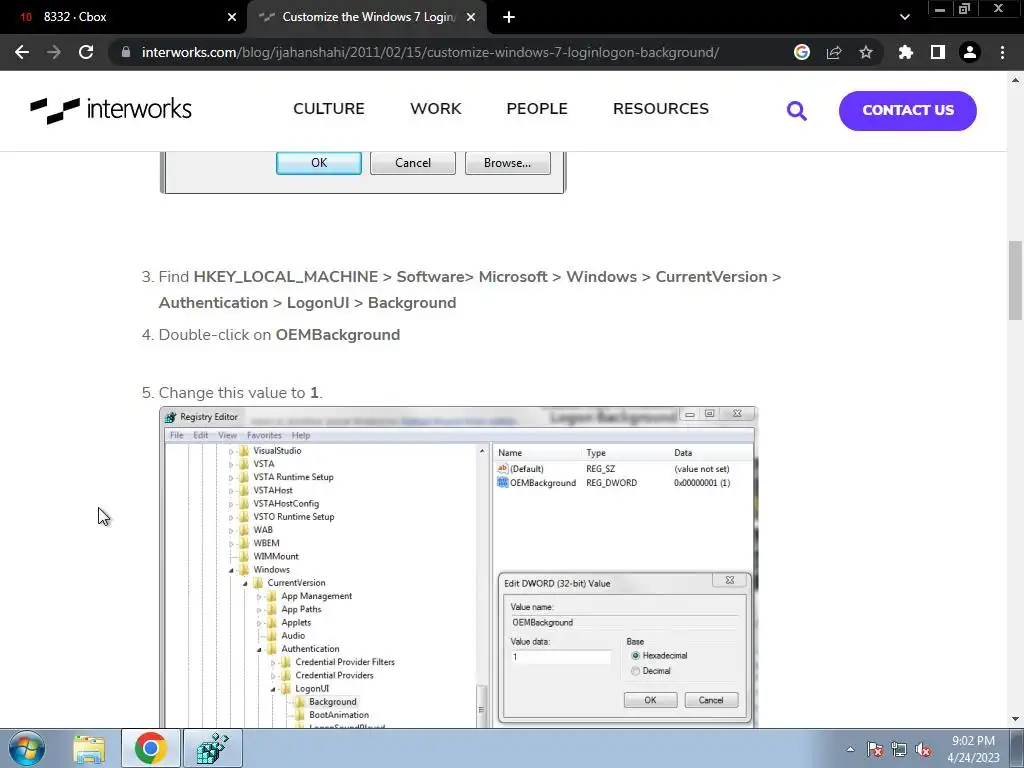Open the CULTURE menu
Screen dimensions: 1024x768
click(x=328, y=108)
